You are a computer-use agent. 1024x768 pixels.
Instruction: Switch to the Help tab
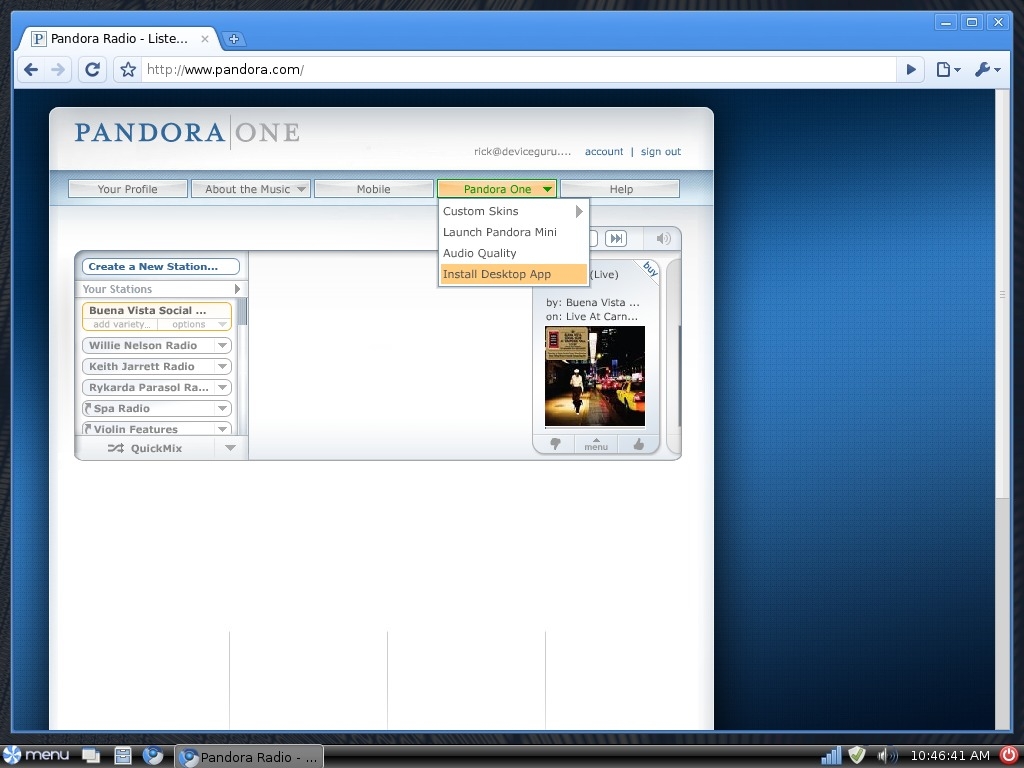[x=620, y=188]
